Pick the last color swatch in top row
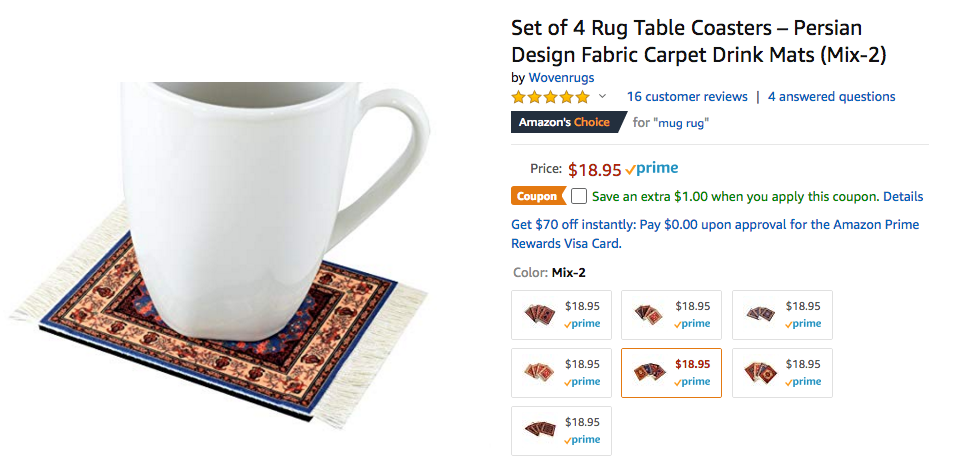The height and width of the screenshot is (468, 955). pos(782,315)
